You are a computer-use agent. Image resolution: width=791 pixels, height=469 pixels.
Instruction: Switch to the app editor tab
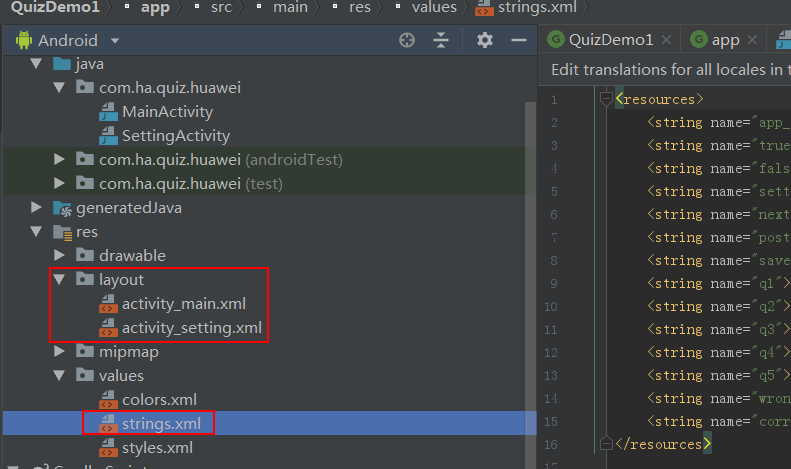click(x=724, y=40)
